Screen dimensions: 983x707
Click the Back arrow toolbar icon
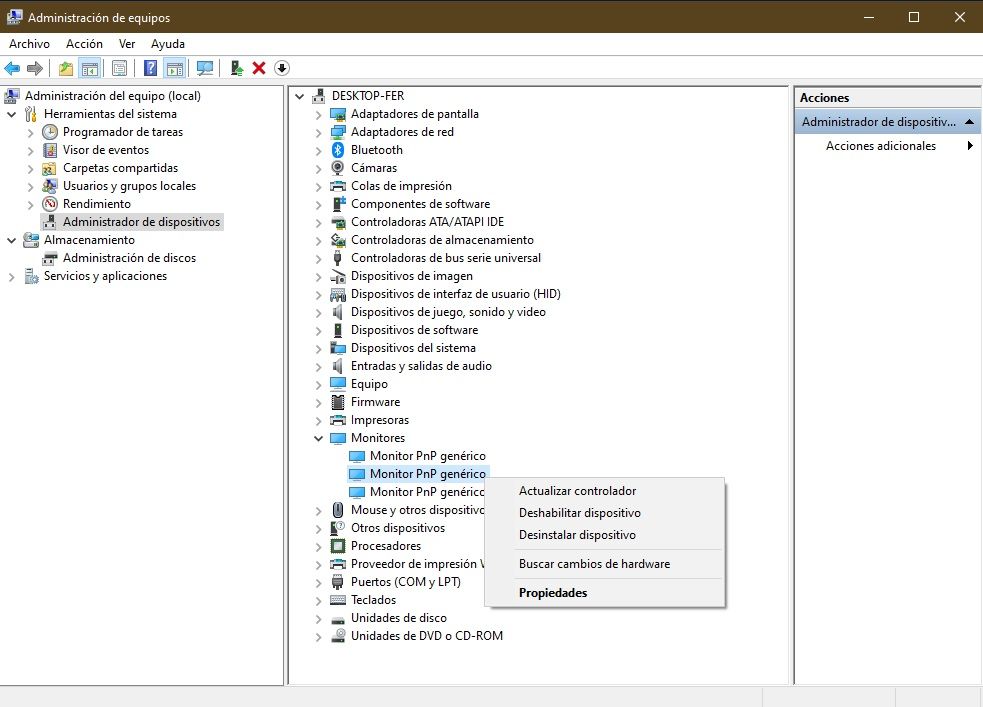(x=12, y=68)
